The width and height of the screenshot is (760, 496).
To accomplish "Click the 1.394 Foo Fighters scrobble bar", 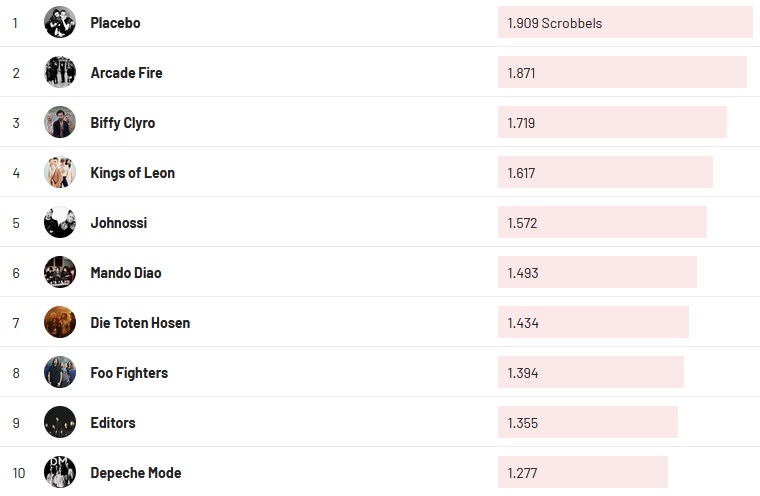I will [x=590, y=372].
